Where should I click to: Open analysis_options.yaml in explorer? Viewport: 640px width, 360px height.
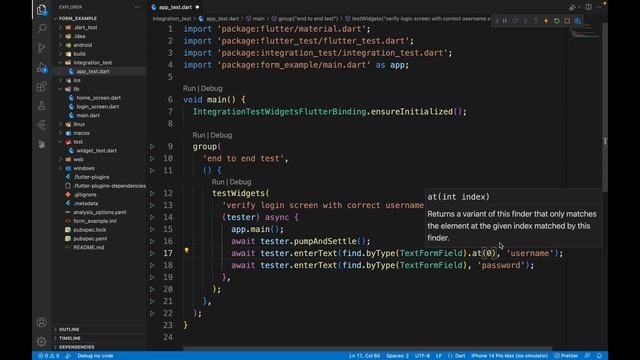tap(99, 212)
